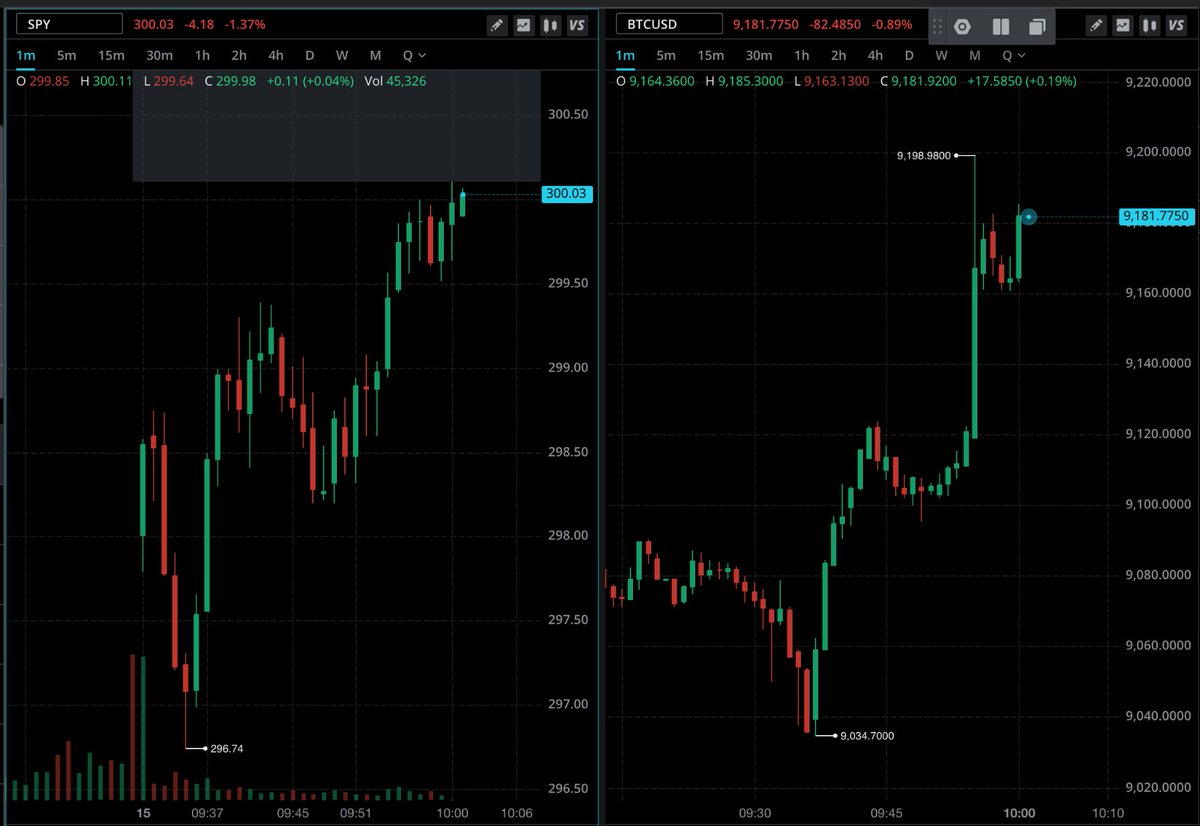Select 30m timeframe in SPY chart
Viewport: 1200px width, 826px height.
(159, 55)
